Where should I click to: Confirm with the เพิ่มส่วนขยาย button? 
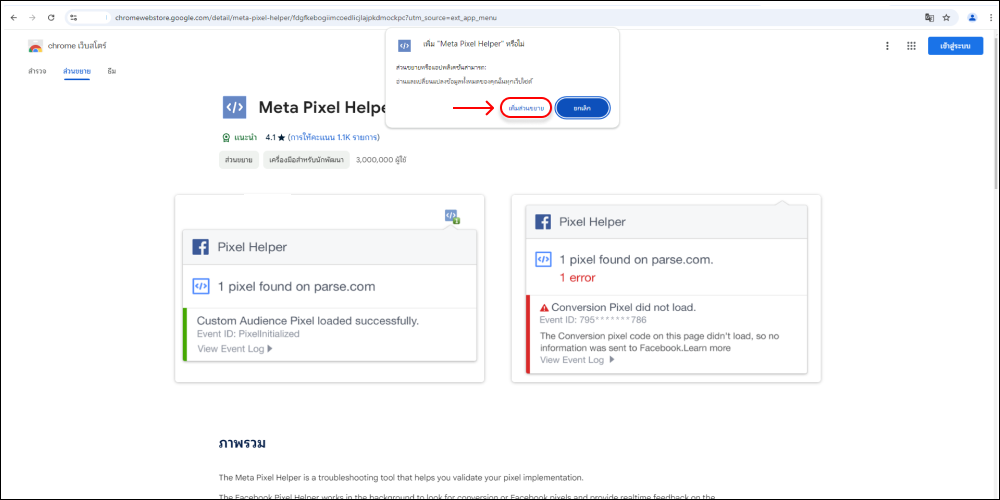click(x=526, y=108)
